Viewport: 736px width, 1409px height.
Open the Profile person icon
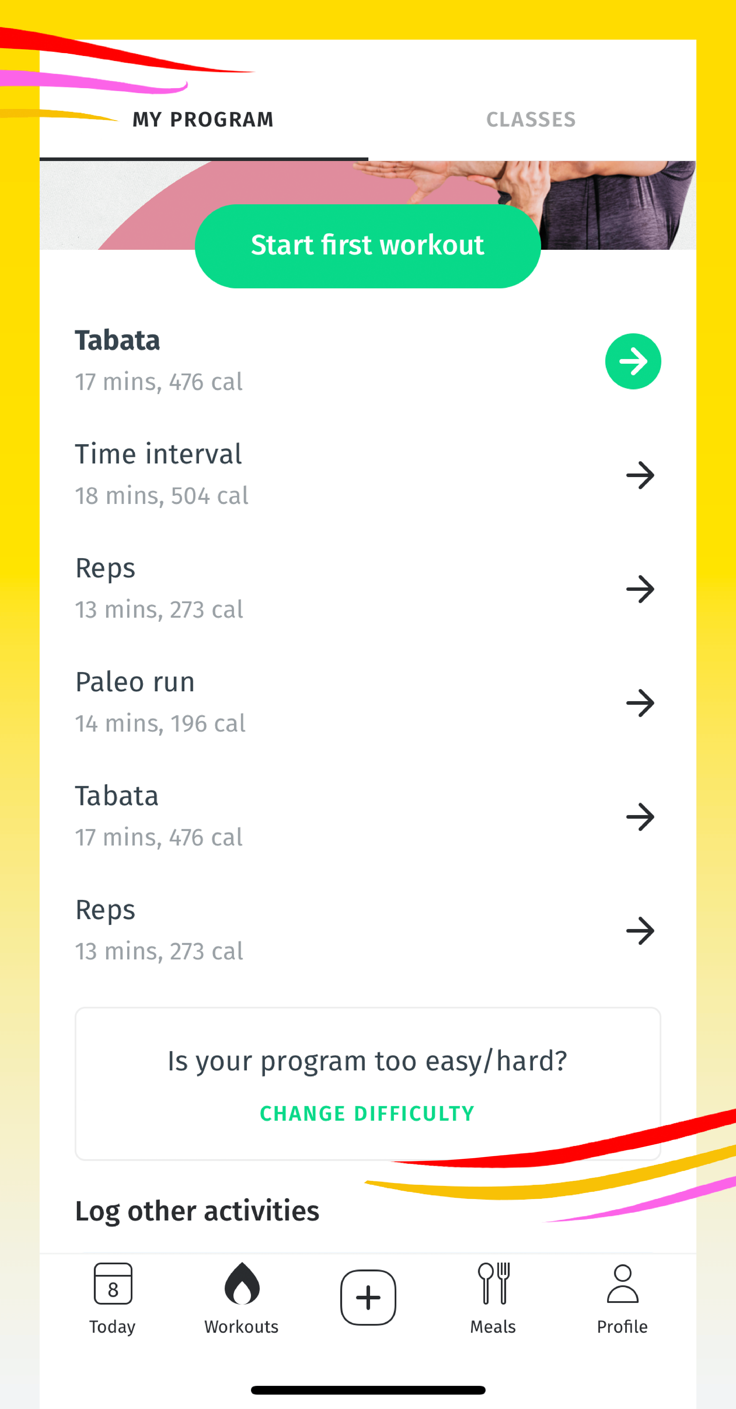(622, 1284)
